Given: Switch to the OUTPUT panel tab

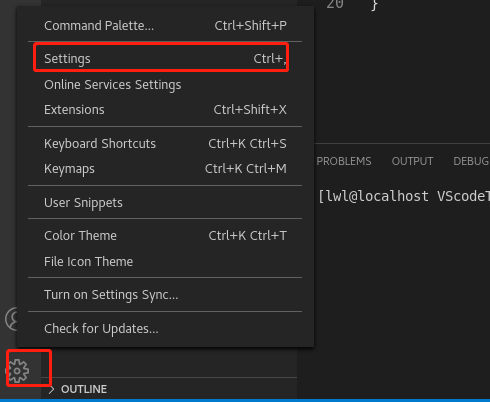Looking at the screenshot, I should coord(412,161).
